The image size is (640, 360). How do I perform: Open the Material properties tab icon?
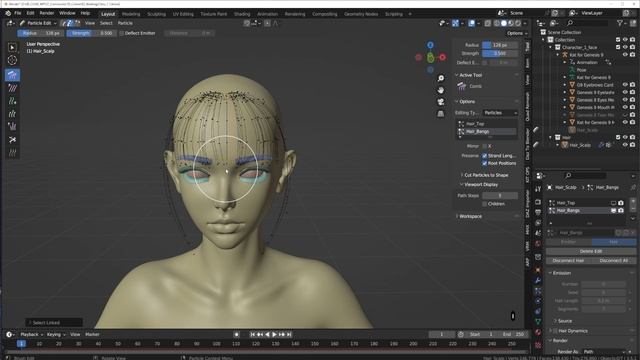coord(538,332)
